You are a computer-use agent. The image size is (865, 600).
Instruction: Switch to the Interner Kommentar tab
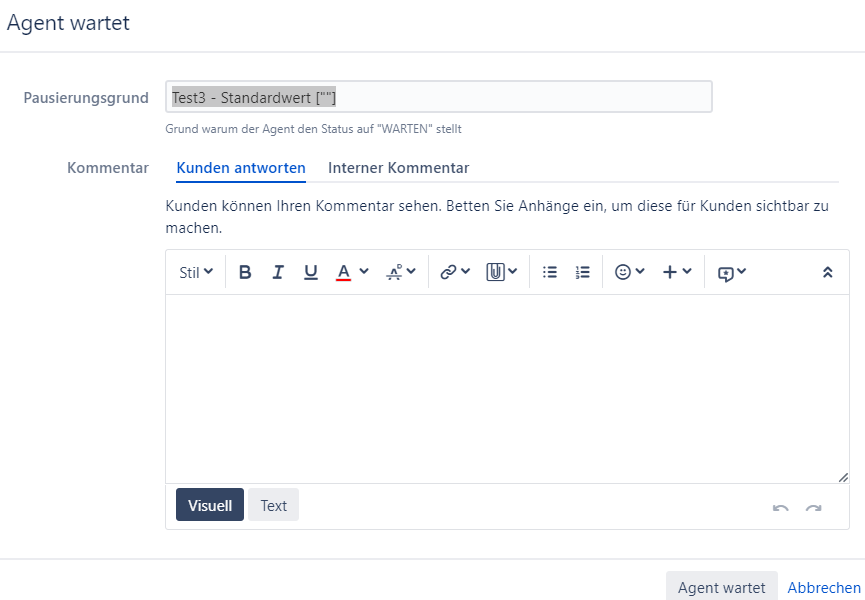pyautogui.click(x=398, y=168)
